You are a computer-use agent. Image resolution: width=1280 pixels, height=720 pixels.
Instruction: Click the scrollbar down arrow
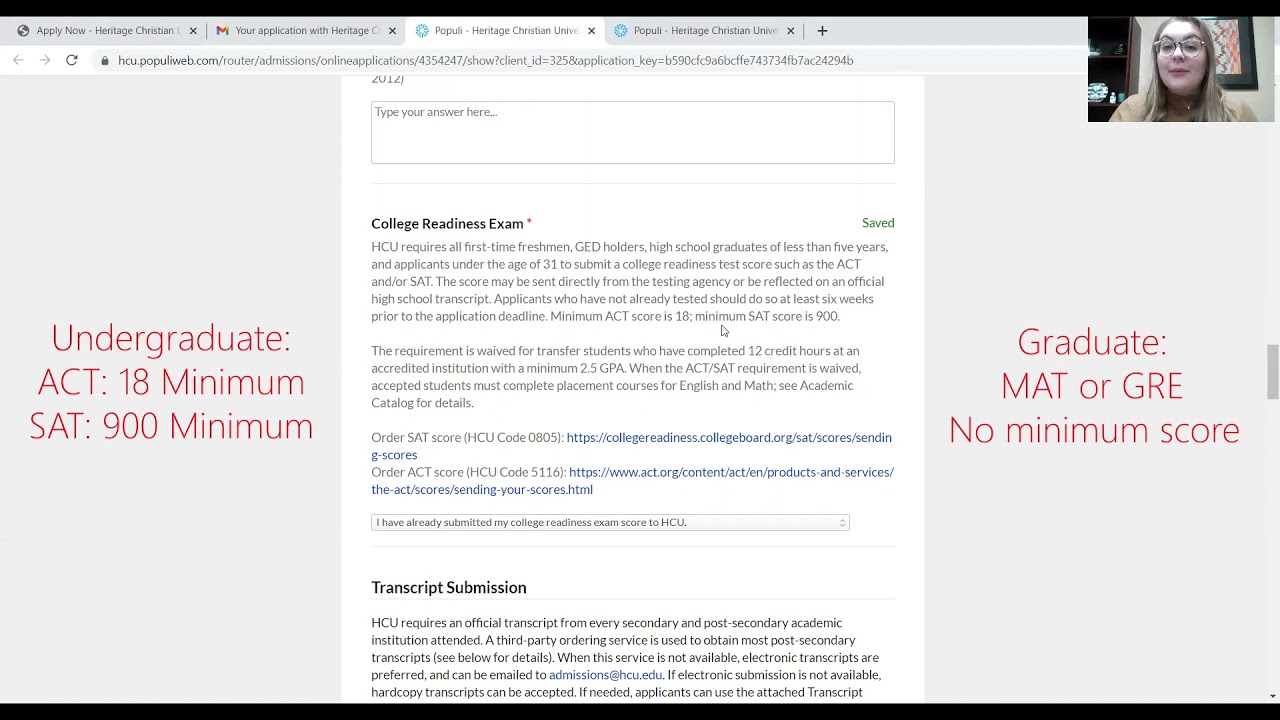pos(1272,696)
